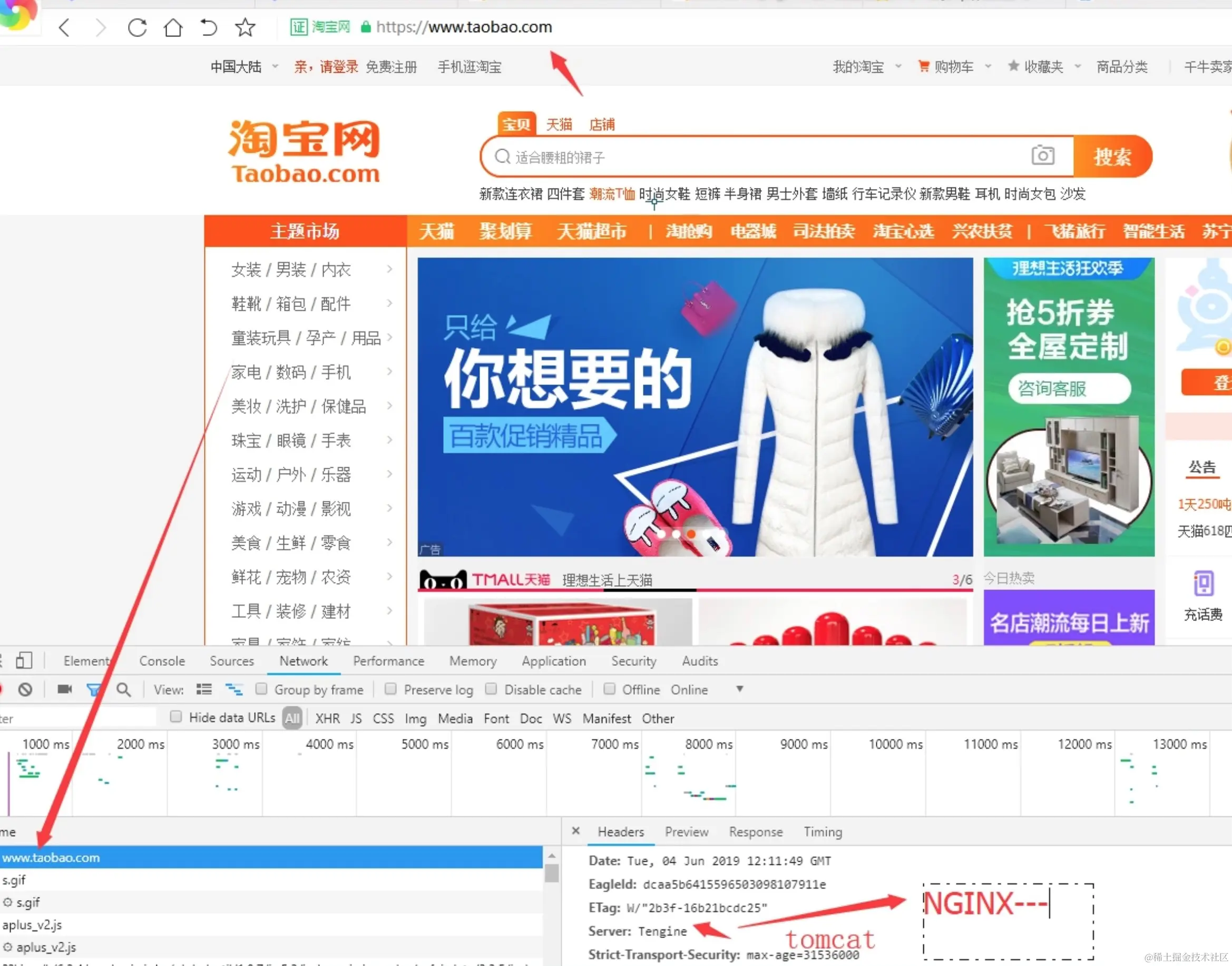The height and width of the screenshot is (966, 1232).
Task: Refresh the page via reload icon
Action: click(x=137, y=27)
